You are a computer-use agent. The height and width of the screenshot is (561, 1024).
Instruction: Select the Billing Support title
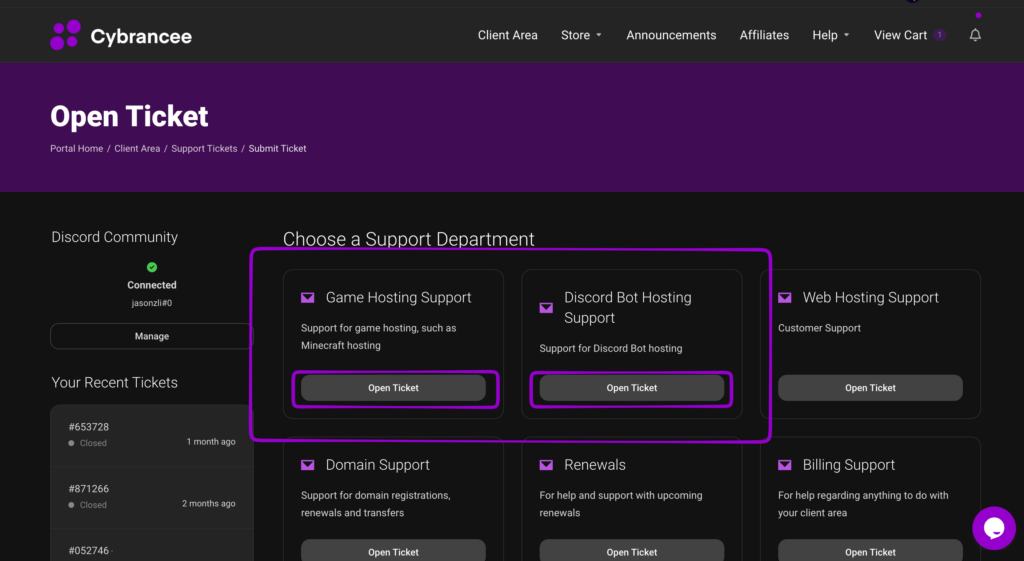pyautogui.click(x=848, y=465)
